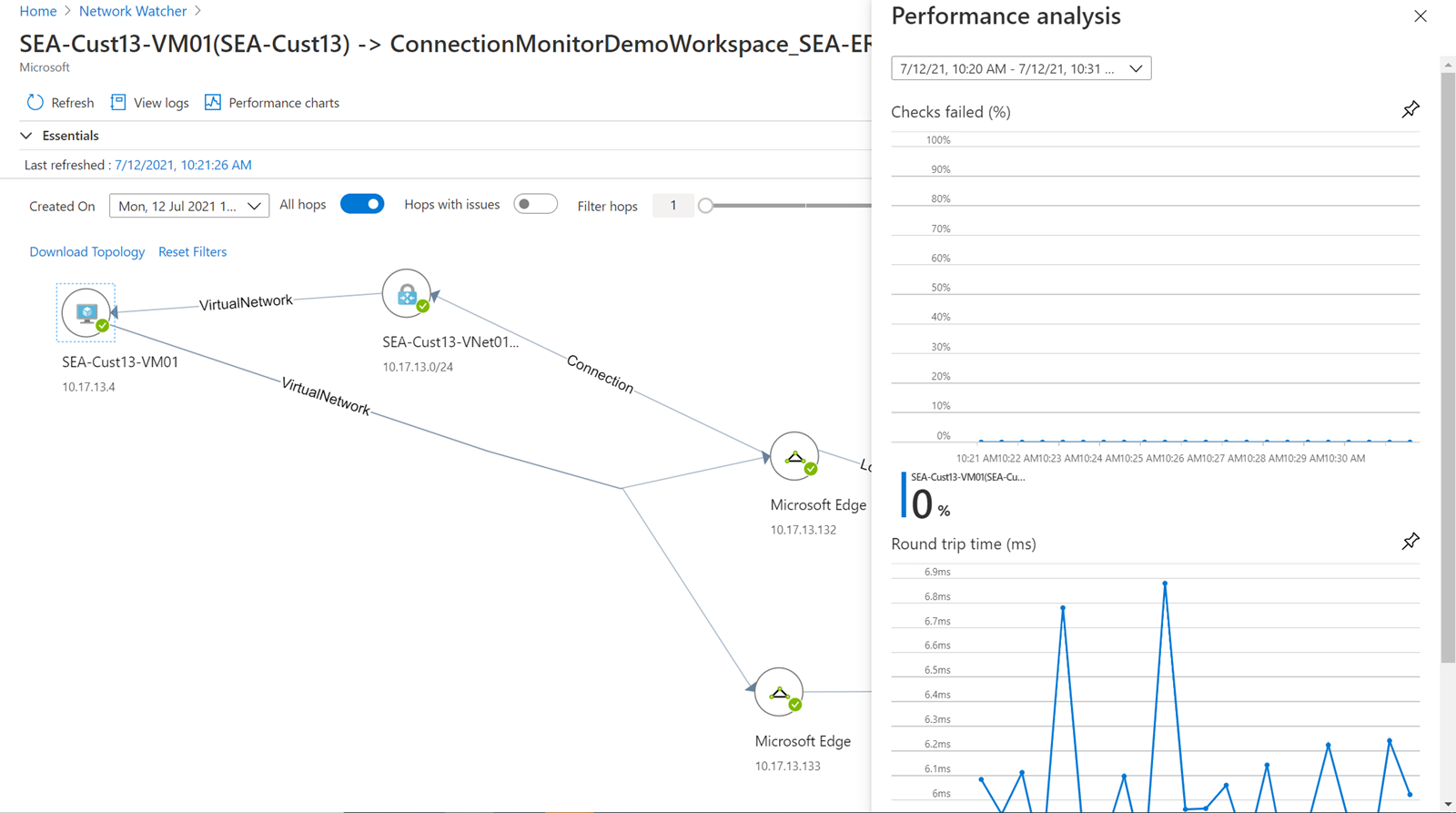Turn off the All hops toggle

[x=362, y=204]
